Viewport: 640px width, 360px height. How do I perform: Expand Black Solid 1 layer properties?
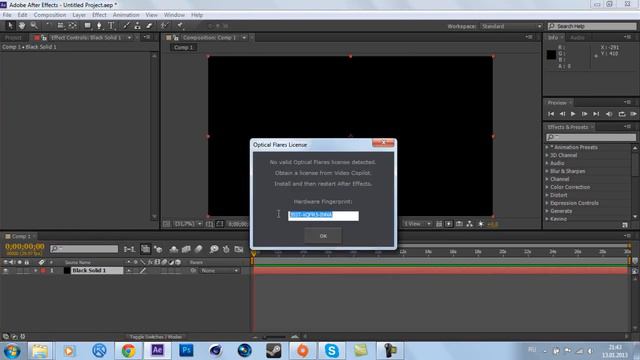click(36, 271)
